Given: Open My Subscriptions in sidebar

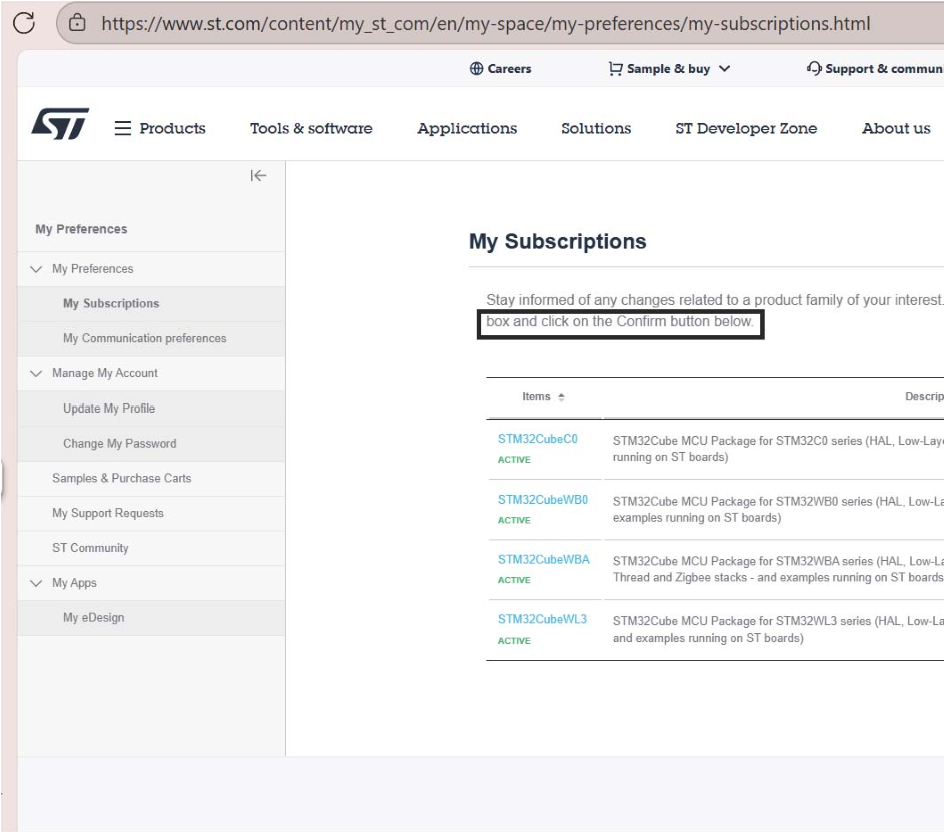Looking at the screenshot, I should pyautogui.click(x=111, y=303).
